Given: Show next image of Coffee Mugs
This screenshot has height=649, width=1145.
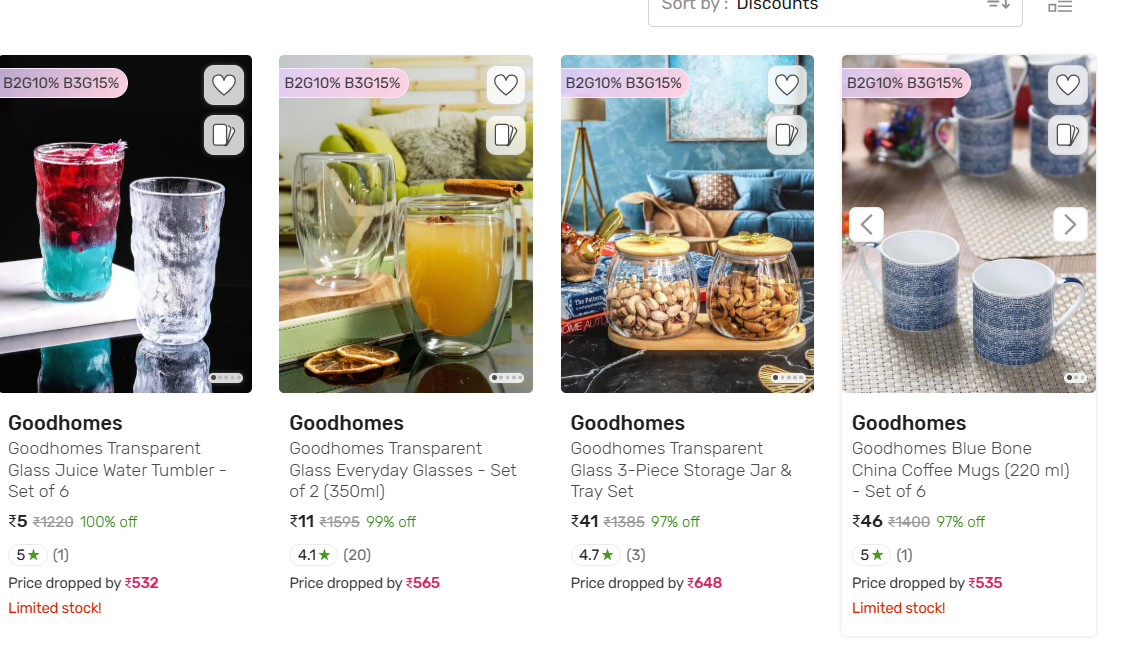Looking at the screenshot, I should point(1070,224).
